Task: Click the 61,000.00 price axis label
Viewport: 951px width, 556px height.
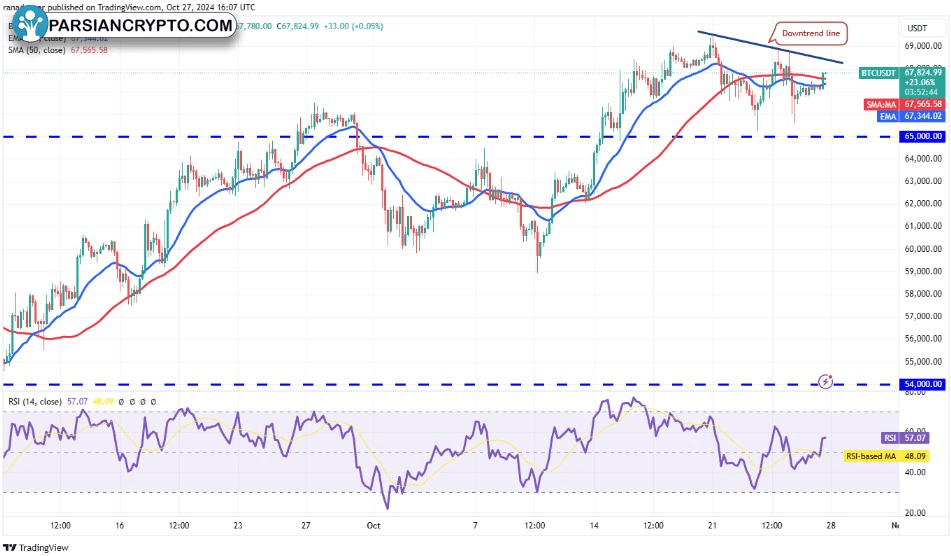Action: pos(923,226)
